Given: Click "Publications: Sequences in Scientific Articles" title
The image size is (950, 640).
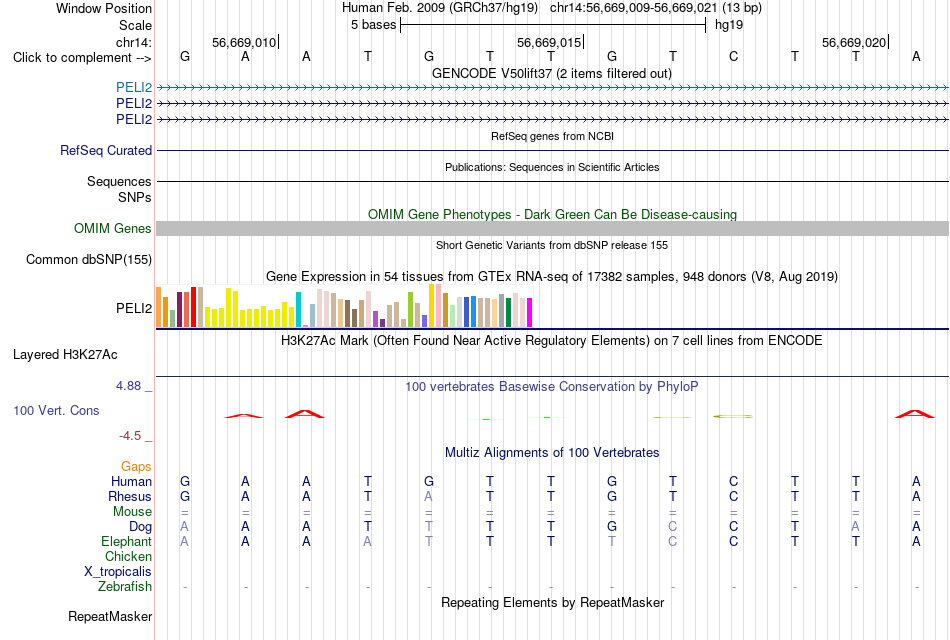Looking at the screenshot, I should (552, 167).
